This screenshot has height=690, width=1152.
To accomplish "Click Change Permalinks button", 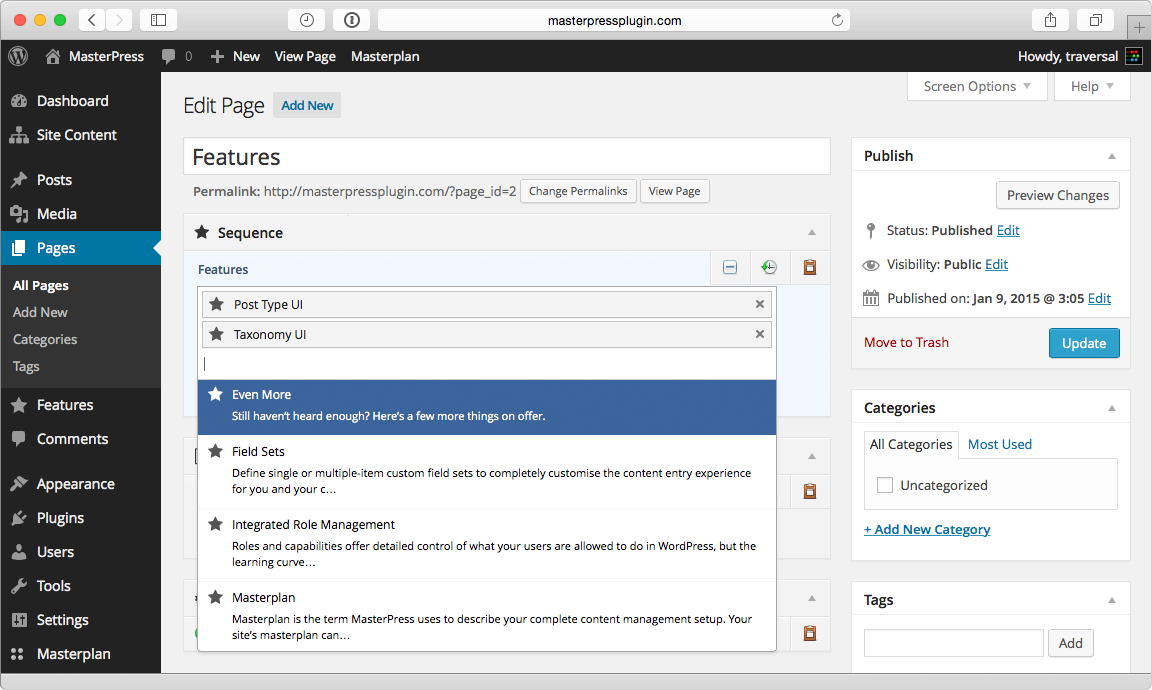I will click(578, 191).
